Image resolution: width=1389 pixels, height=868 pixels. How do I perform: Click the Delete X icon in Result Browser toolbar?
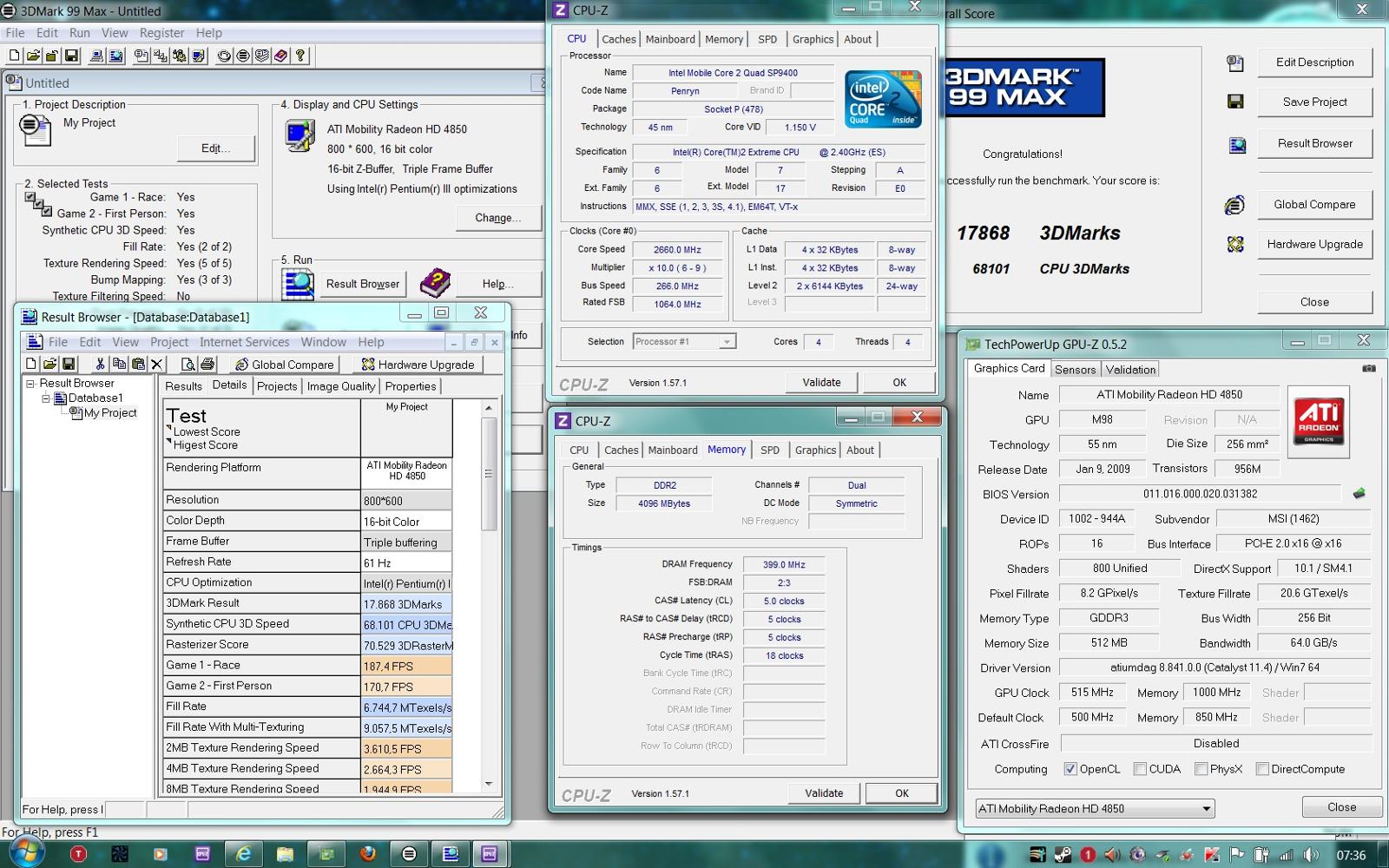click(x=157, y=364)
